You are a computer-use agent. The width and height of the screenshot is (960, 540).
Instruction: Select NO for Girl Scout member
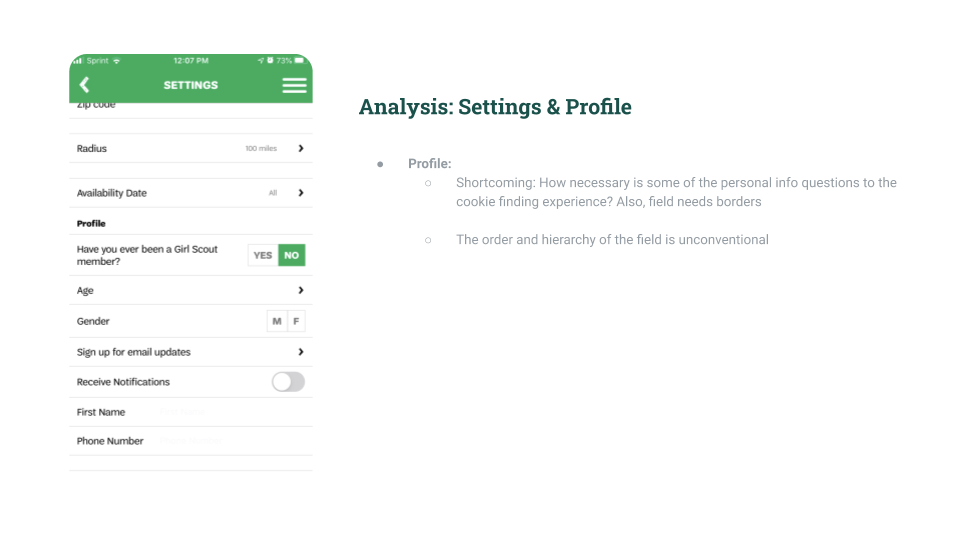(291, 255)
